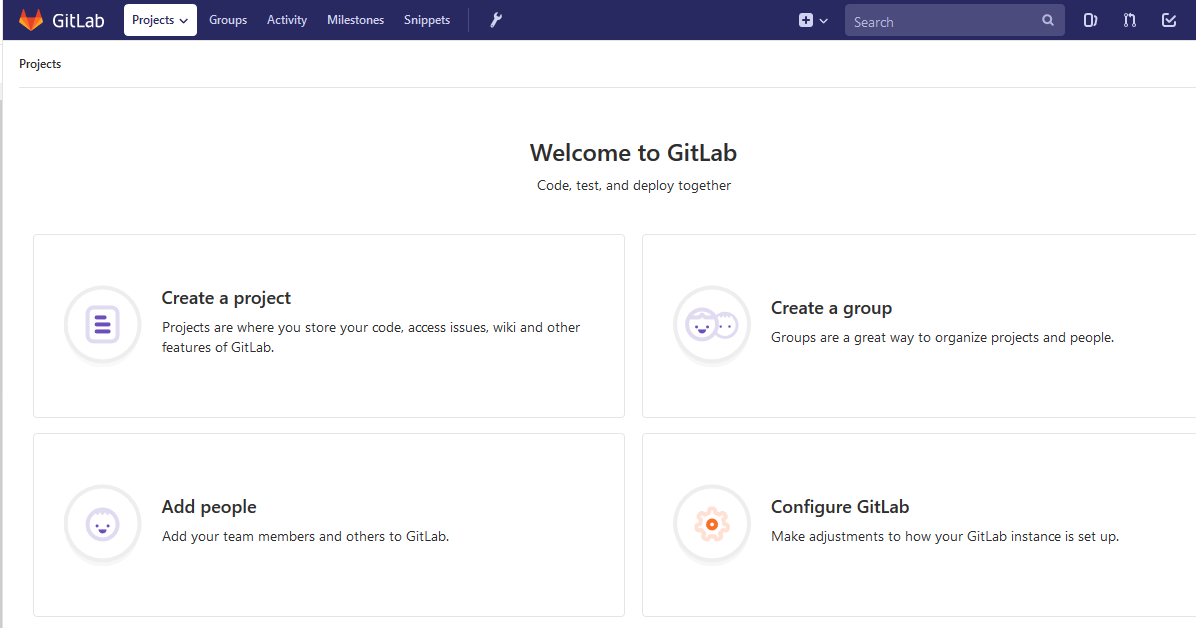Viewport: 1196px width, 628px height.
Task: Open the To-Do list checkmark icon
Action: pyautogui.click(x=1169, y=20)
